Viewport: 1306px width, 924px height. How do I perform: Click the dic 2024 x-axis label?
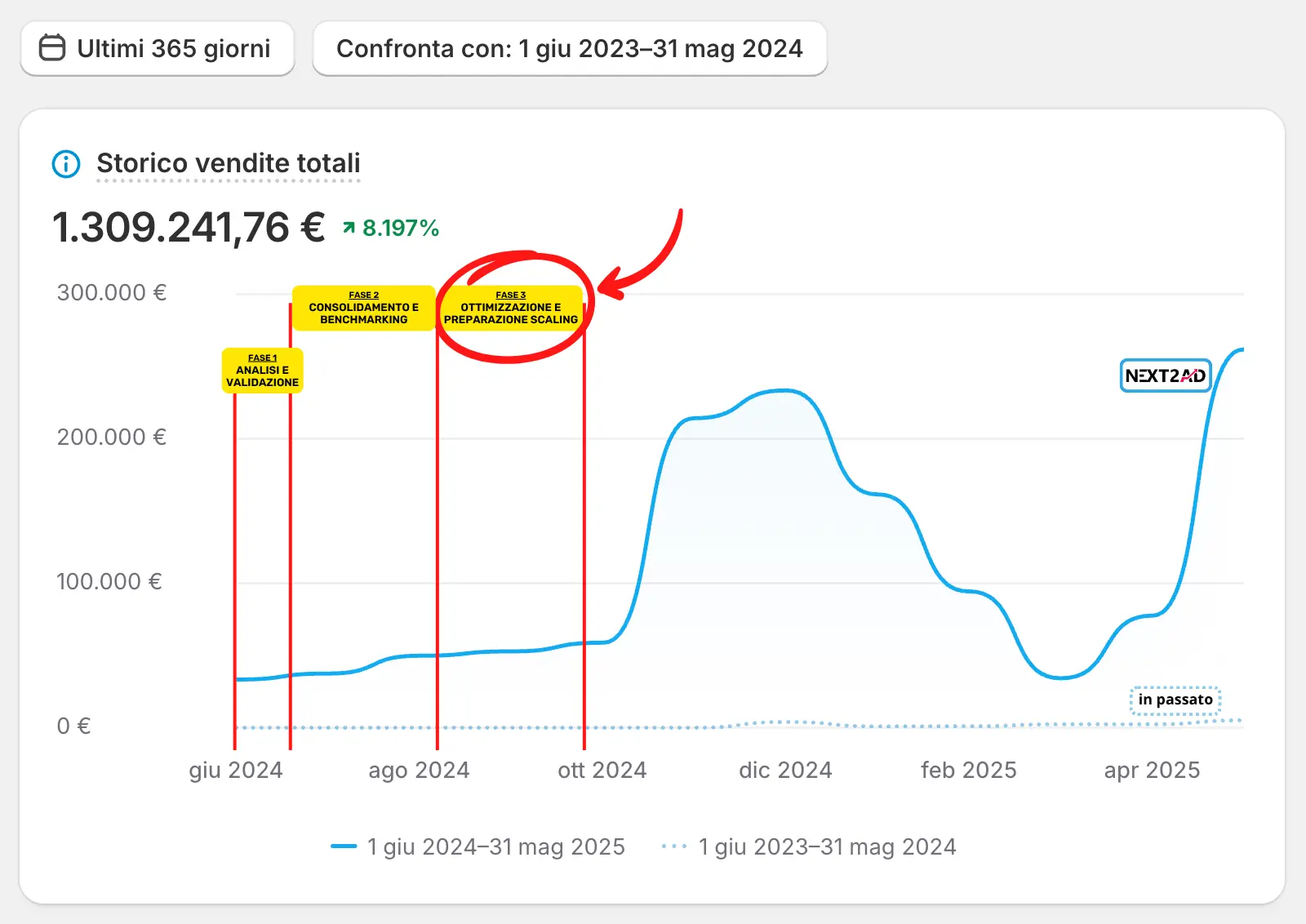click(x=785, y=771)
